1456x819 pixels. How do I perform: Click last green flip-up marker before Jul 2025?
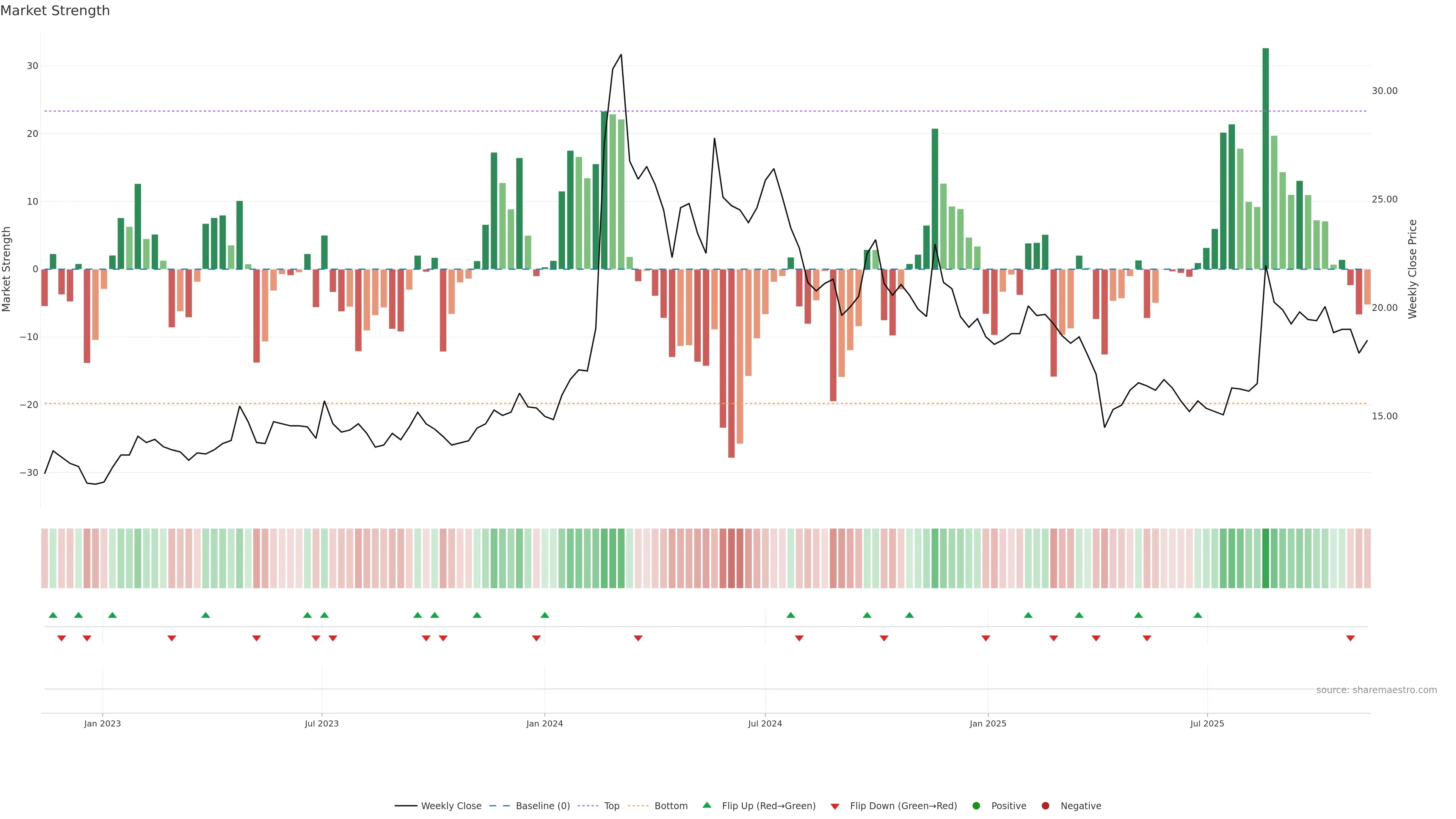(1198, 615)
